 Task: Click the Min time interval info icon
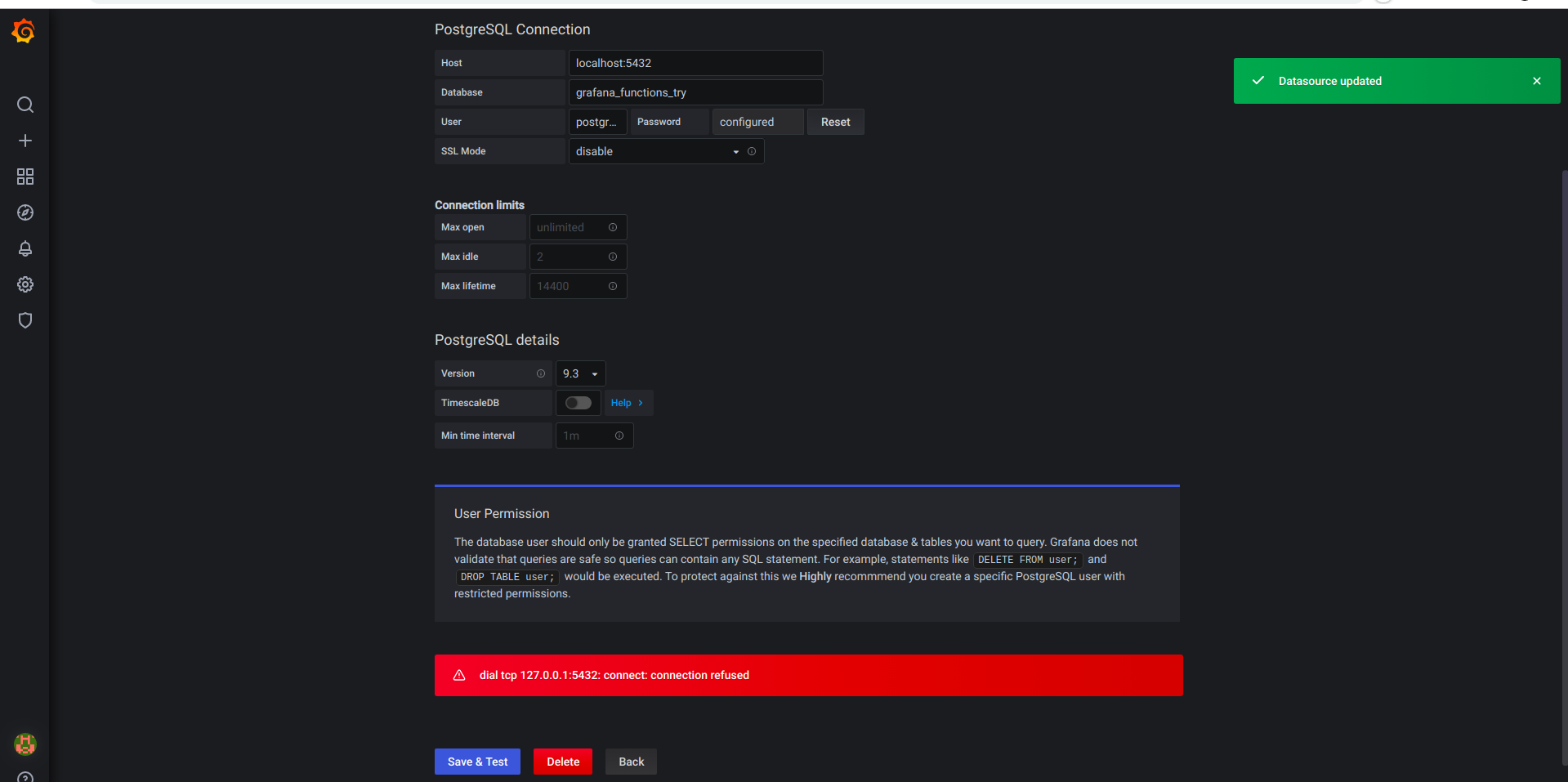619,436
